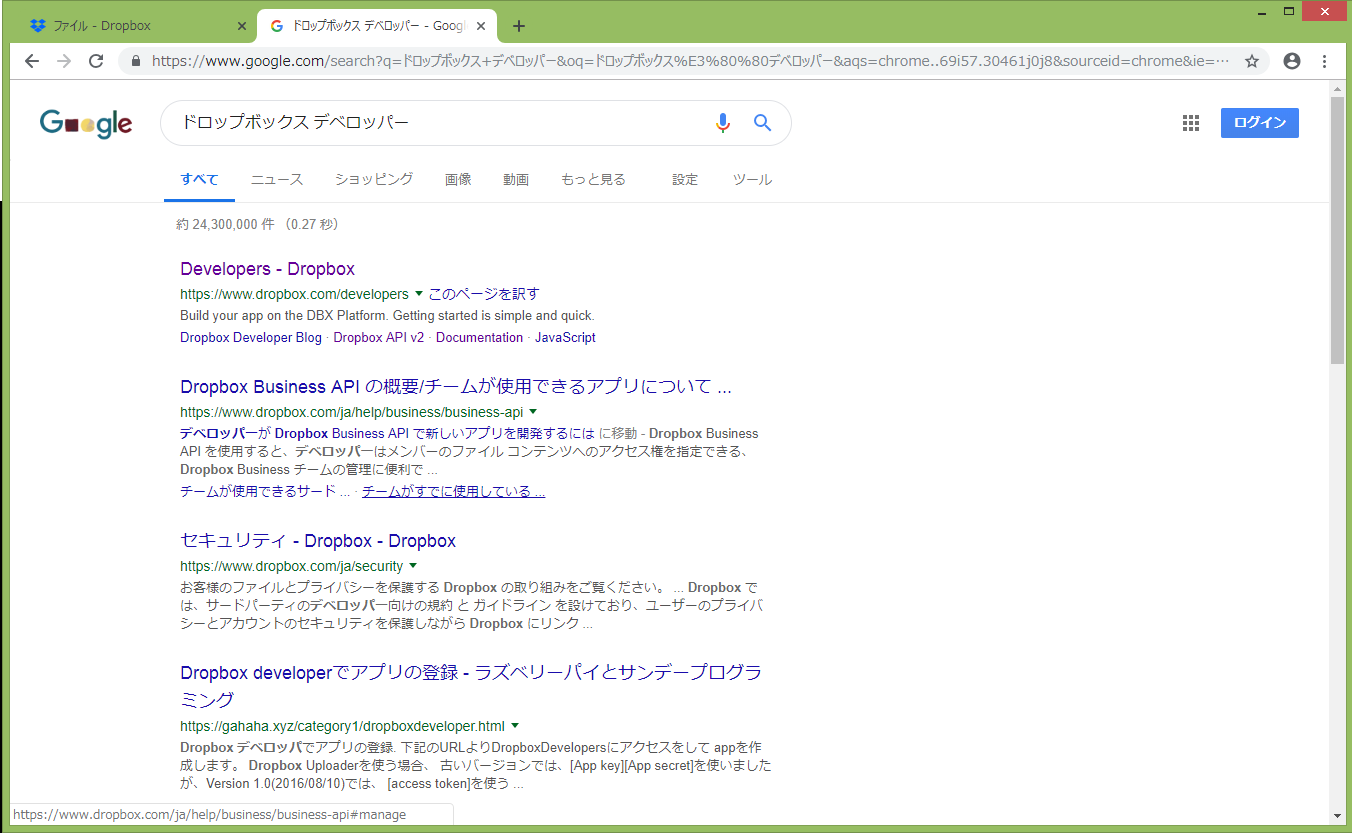Switch to ショッピング results
This screenshot has height=833, width=1352.
coord(374,180)
